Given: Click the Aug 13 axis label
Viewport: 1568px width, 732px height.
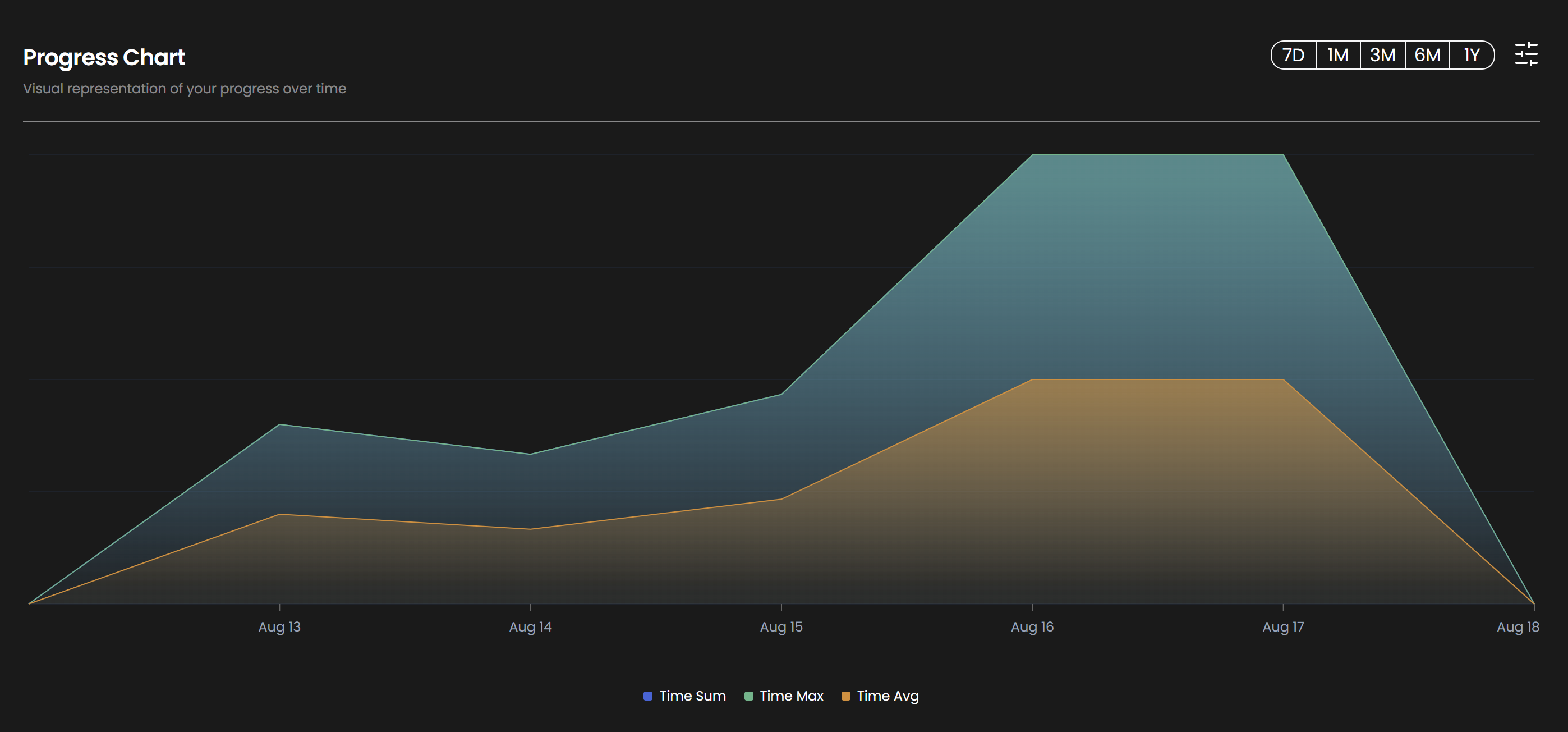Looking at the screenshot, I should (x=279, y=626).
